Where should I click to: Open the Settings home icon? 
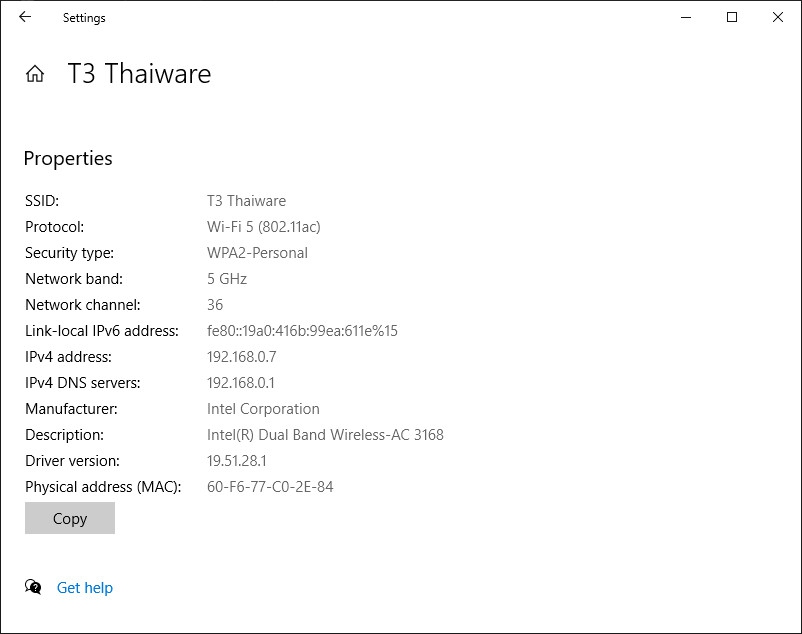[35, 74]
